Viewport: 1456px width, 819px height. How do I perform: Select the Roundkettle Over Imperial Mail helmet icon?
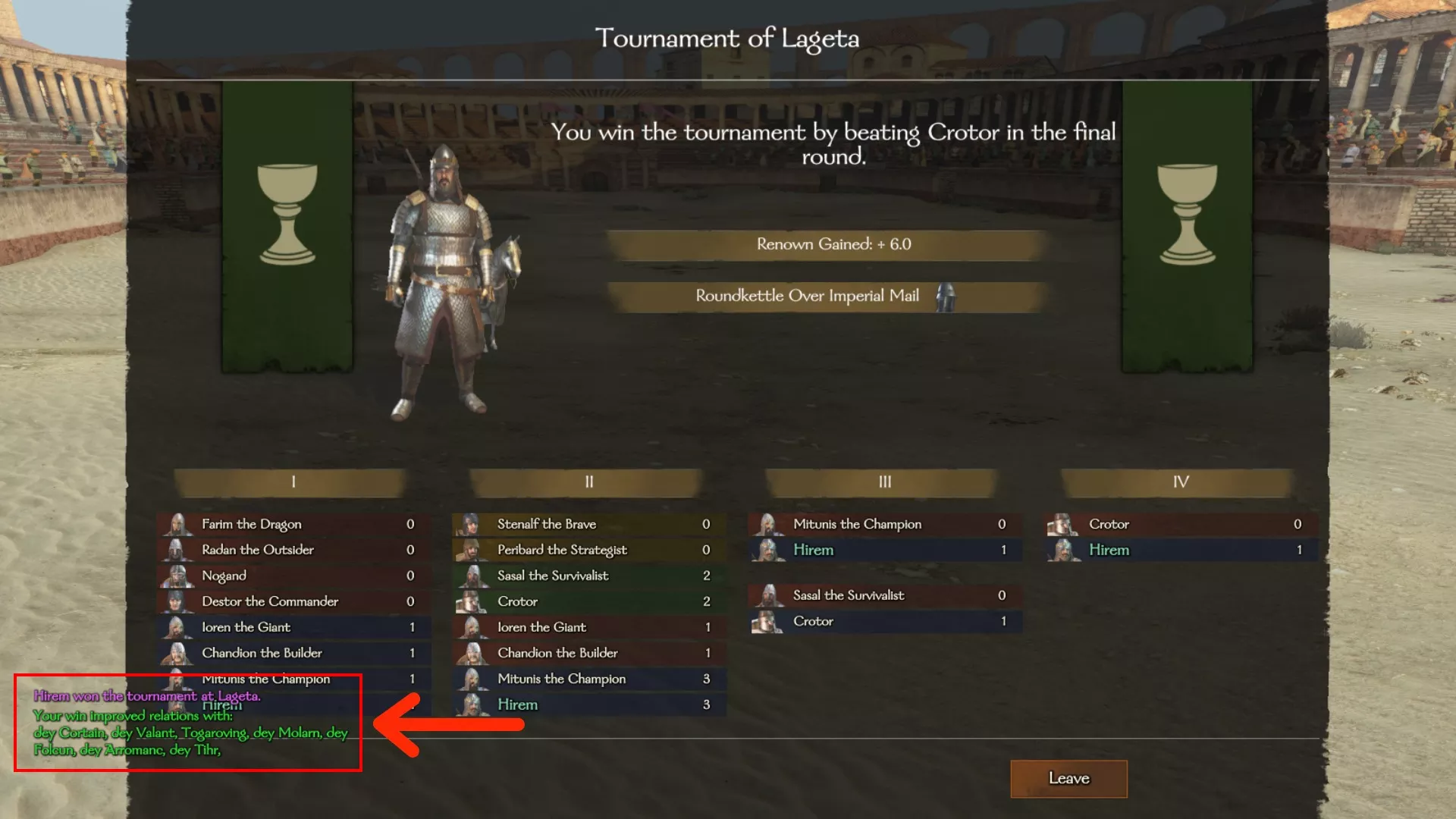tap(945, 297)
